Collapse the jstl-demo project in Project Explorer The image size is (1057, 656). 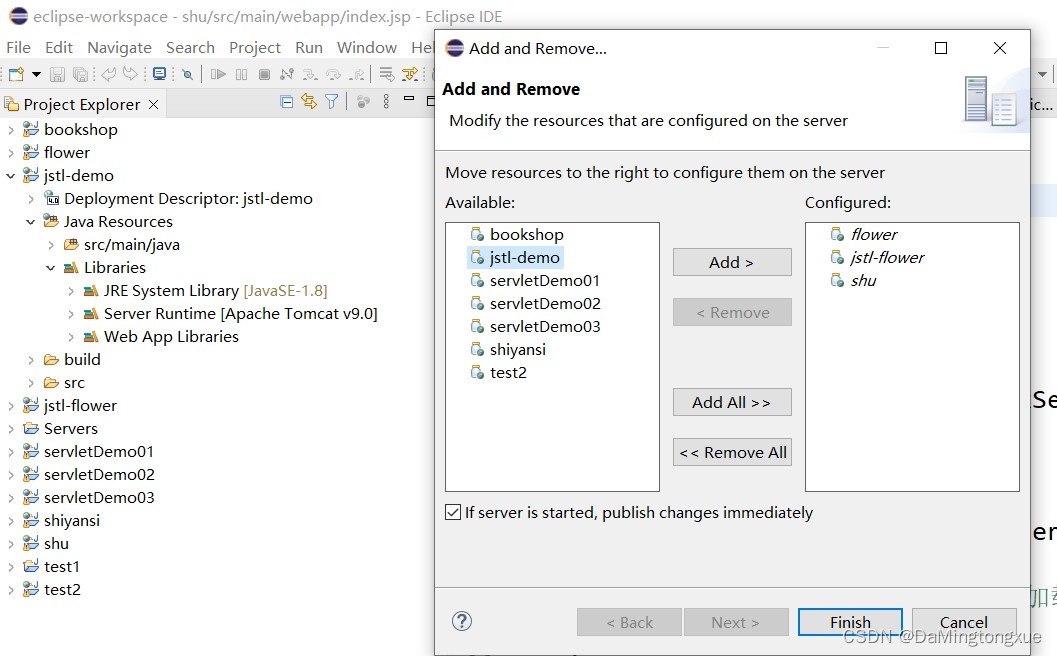point(8,175)
